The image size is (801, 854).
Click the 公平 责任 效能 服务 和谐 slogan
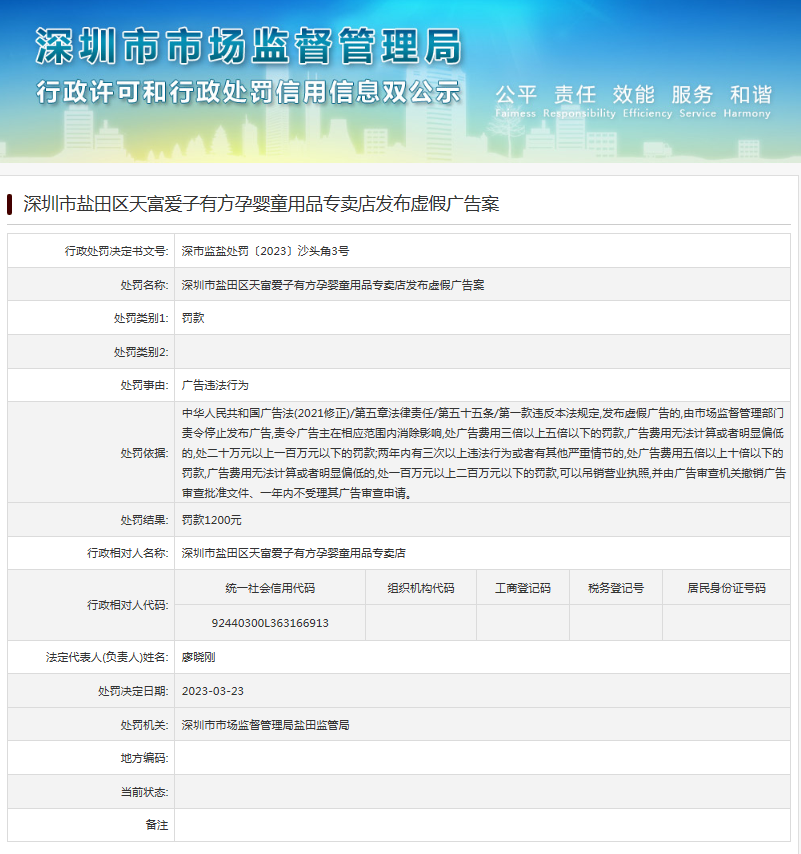[x=634, y=96]
